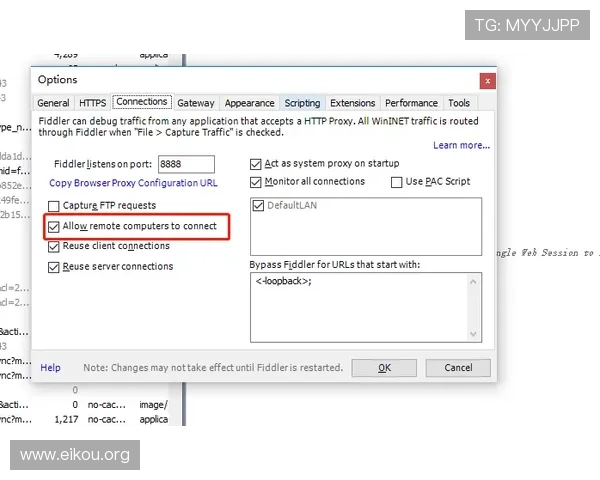Click the bypass list scroll up arrow
This screenshot has height=480, width=600.
[473, 282]
